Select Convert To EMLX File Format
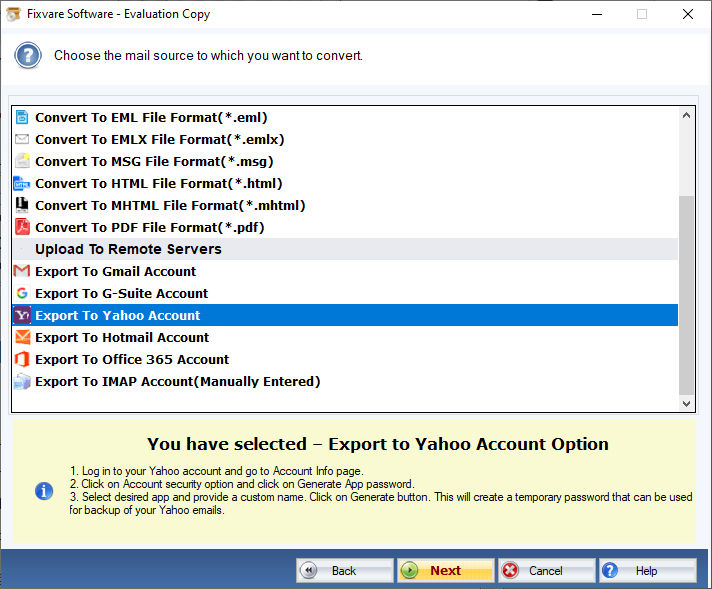Image resolution: width=712 pixels, height=589 pixels. pos(345,139)
